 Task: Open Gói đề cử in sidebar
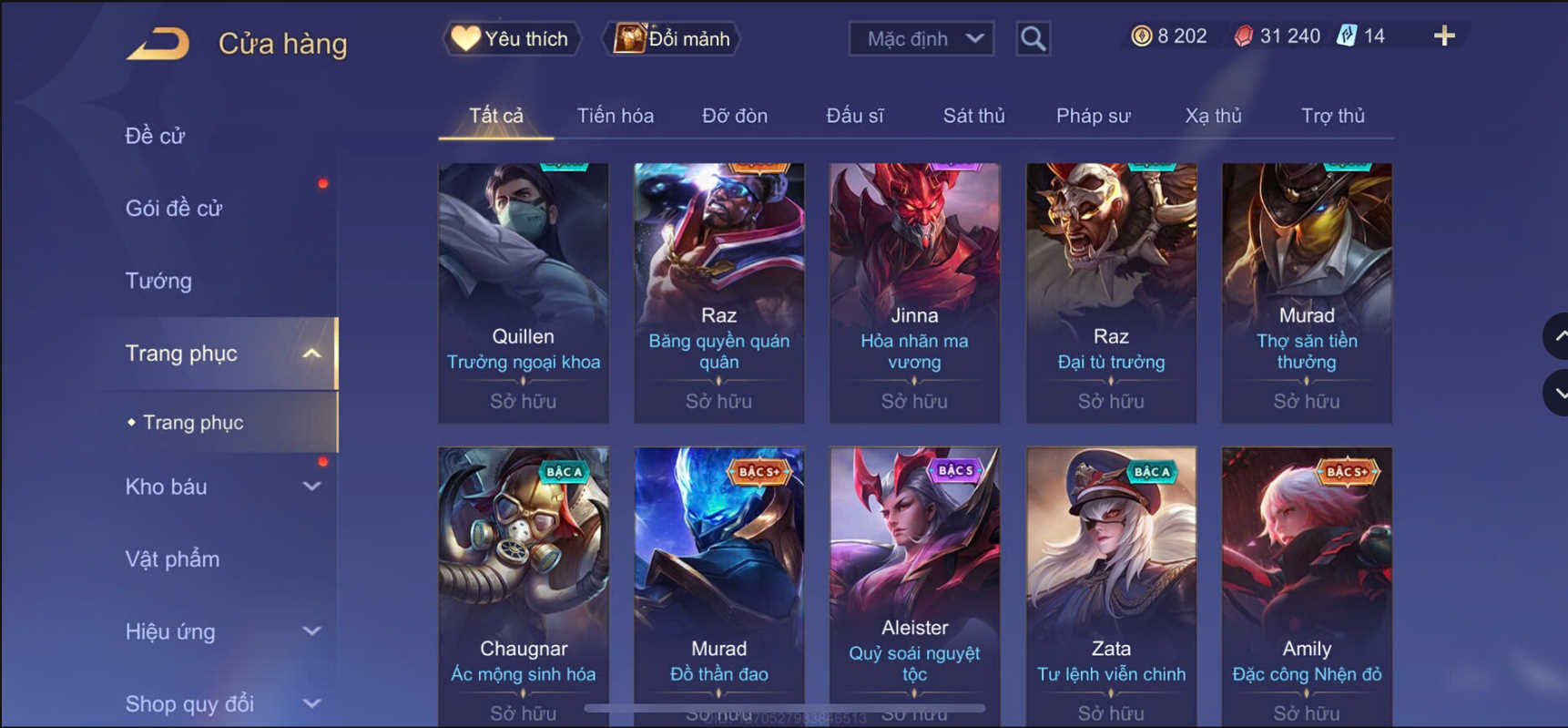click(x=174, y=209)
